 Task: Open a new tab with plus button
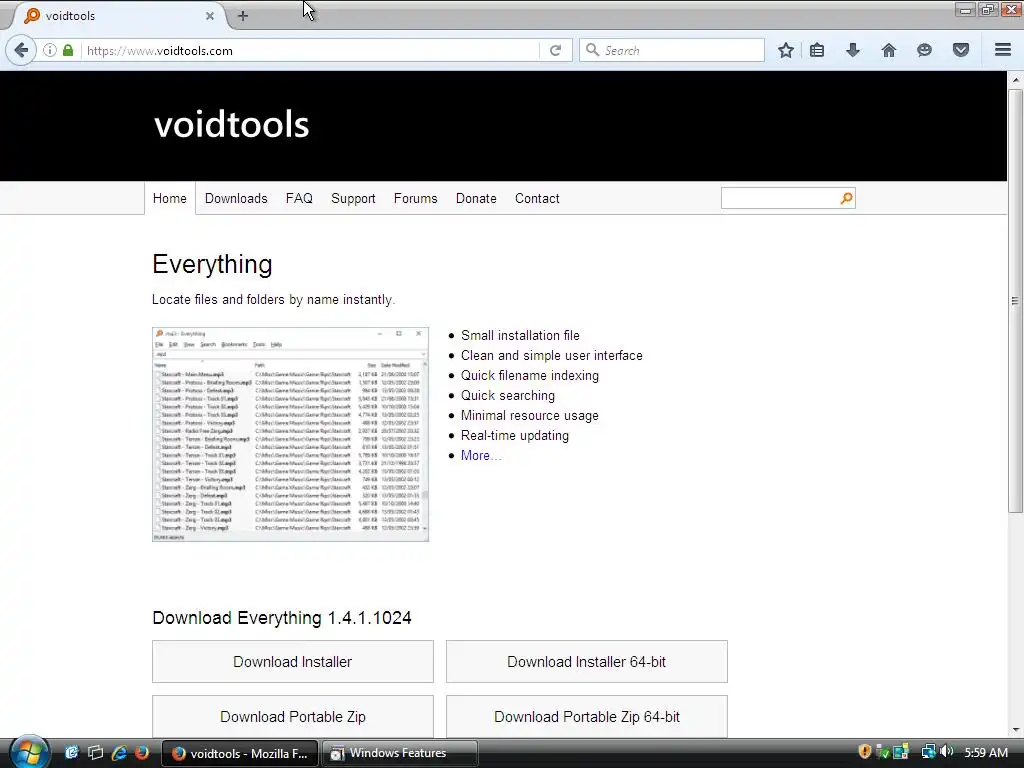243,16
